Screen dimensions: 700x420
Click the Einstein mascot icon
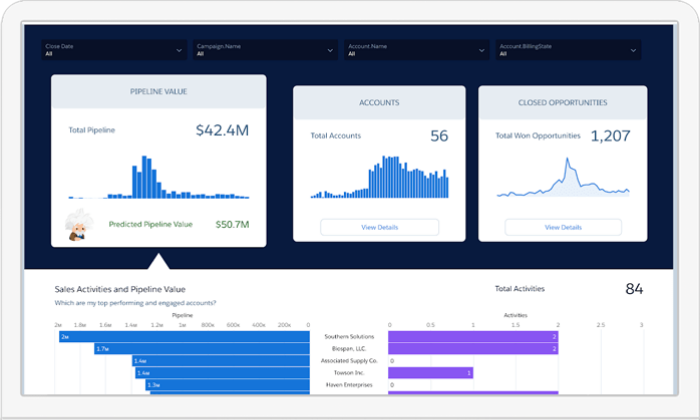(x=78, y=225)
